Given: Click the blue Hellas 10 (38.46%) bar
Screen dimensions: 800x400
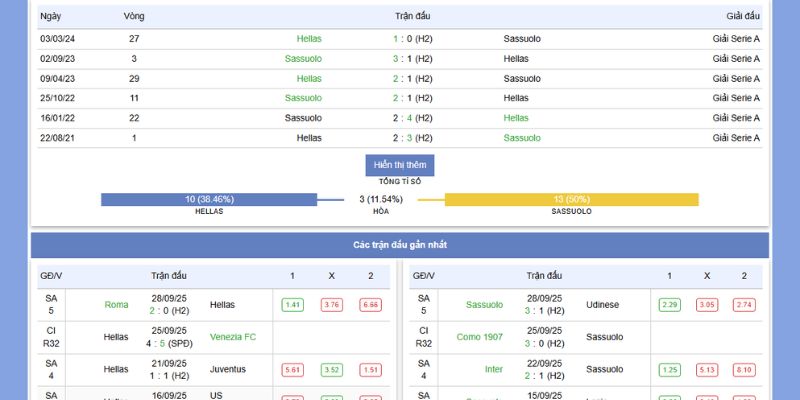Looking at the screenshot, I should point(209,199).
